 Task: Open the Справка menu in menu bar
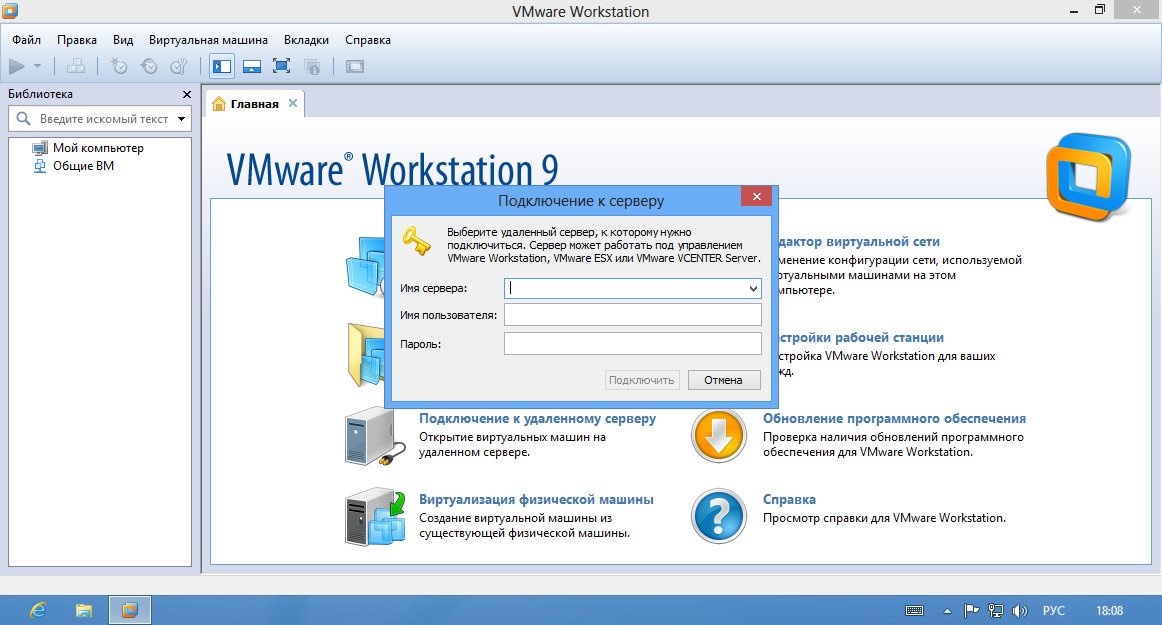(368, 40)
